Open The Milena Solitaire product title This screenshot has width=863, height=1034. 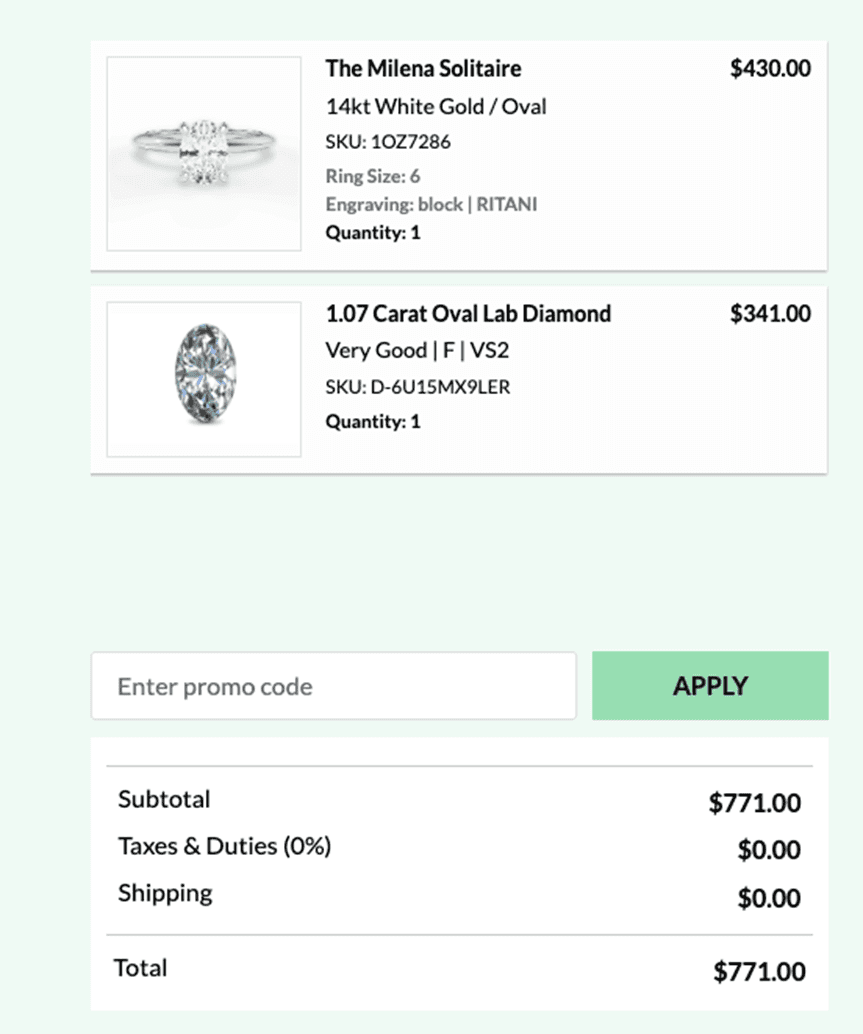coord(423,69)
